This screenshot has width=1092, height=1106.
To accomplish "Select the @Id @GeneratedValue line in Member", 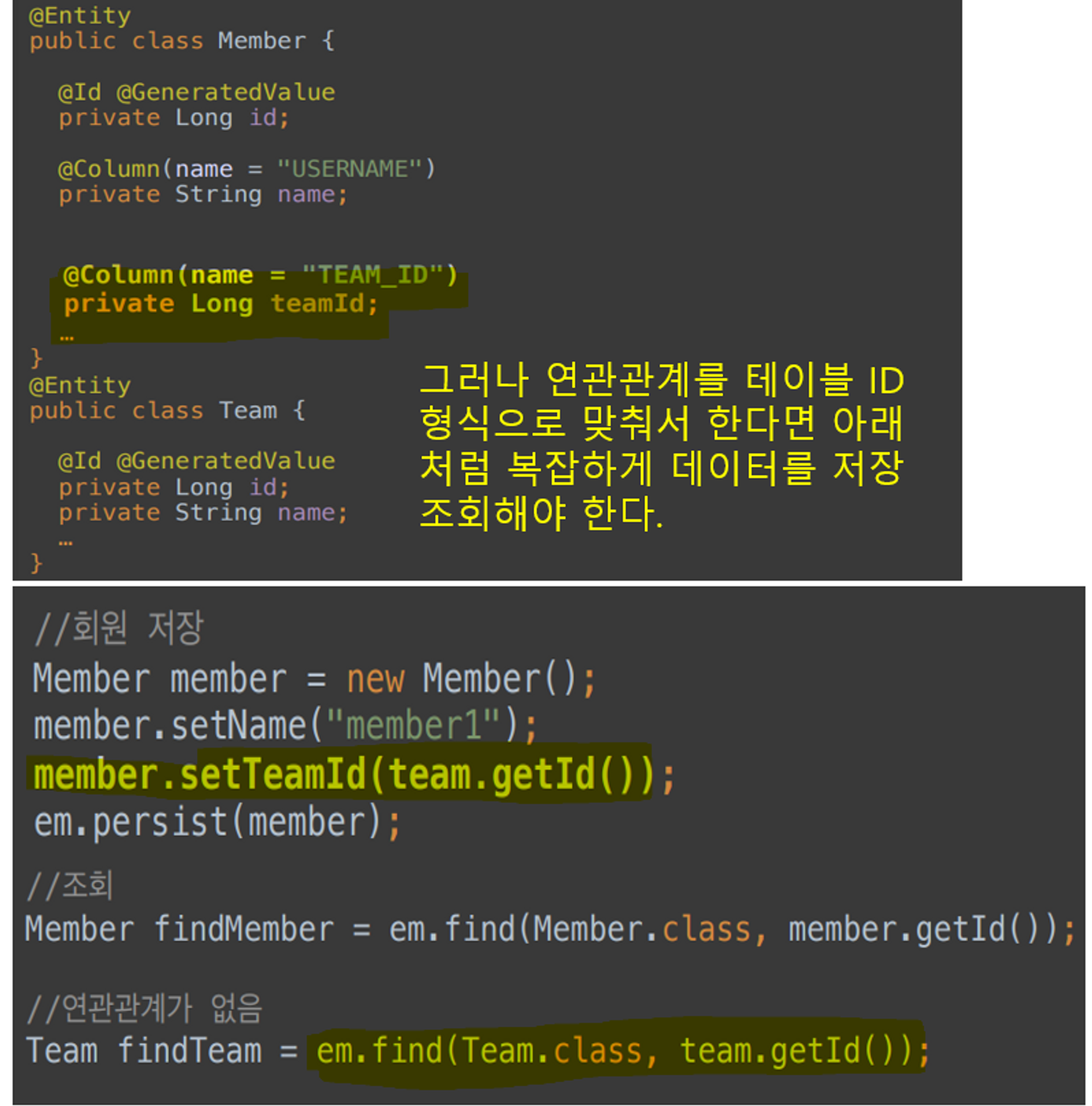I will [197, 92].
